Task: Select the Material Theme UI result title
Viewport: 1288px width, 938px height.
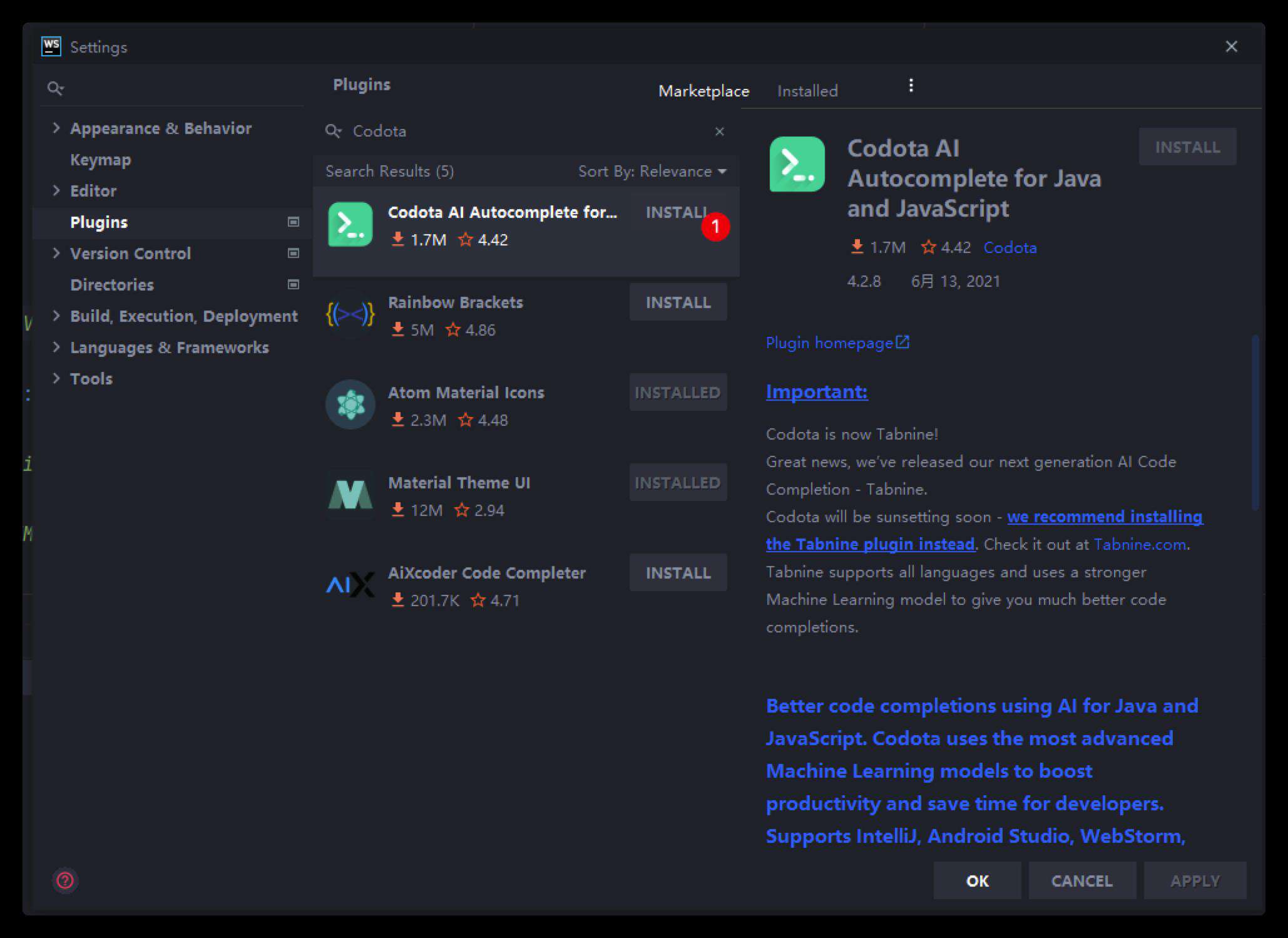Action: [459, 482]
